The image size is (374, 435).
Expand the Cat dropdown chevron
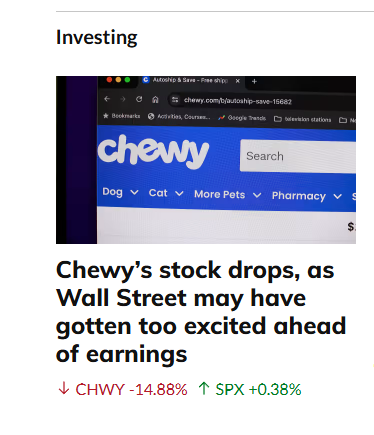[179, 193]
